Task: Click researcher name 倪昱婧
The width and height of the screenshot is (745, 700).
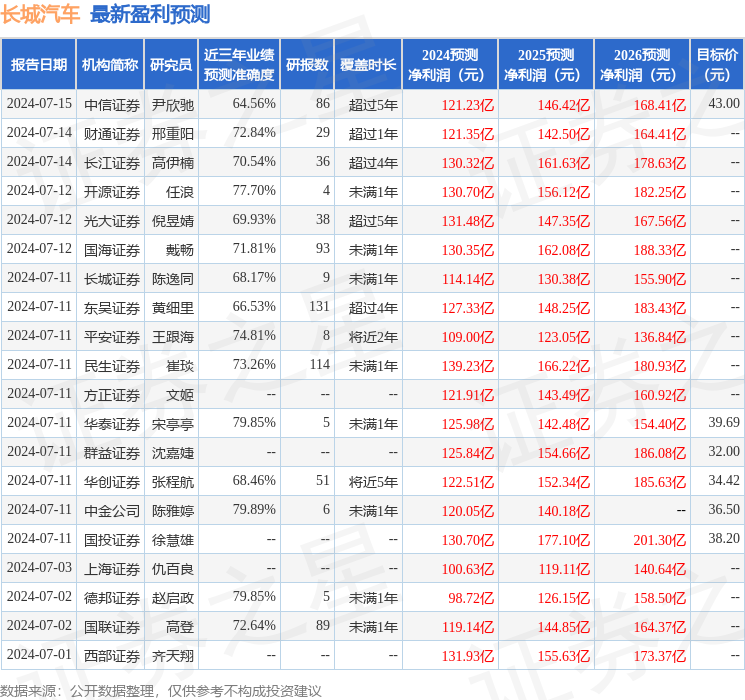Action: click(x=172, y=221)
